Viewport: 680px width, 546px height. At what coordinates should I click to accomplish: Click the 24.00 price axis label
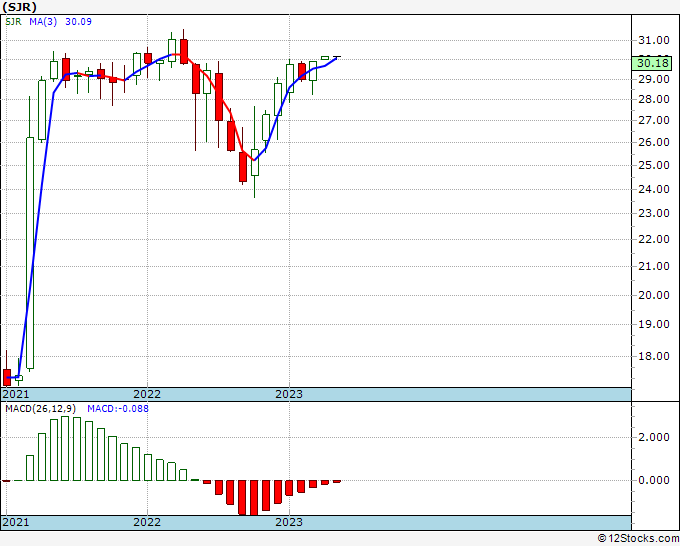[654, 189]
